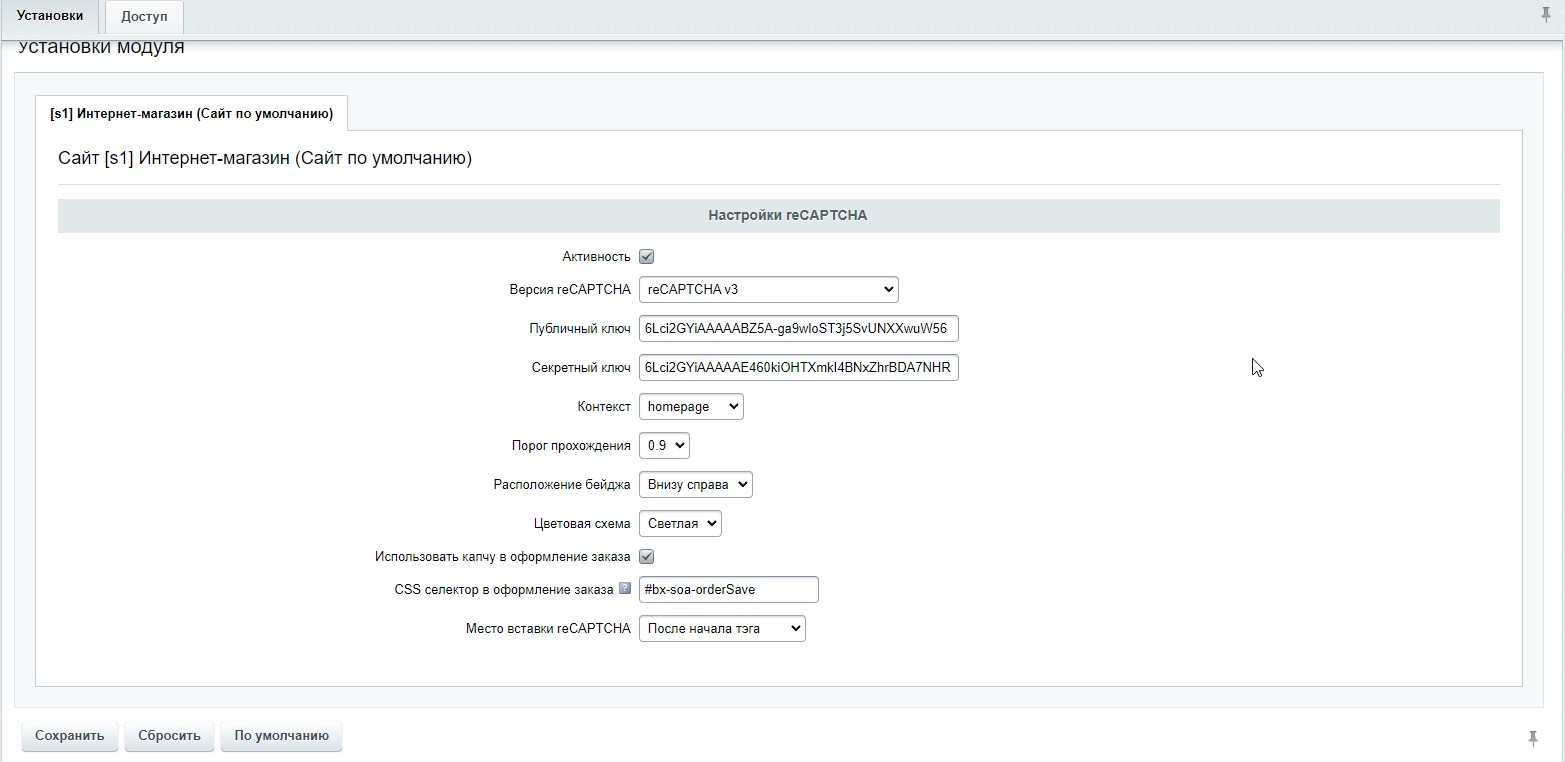The width and height of the screenshot is (1565, 762).
Task: Open the Порог прохождения dropdown
Action: (664, 446)
